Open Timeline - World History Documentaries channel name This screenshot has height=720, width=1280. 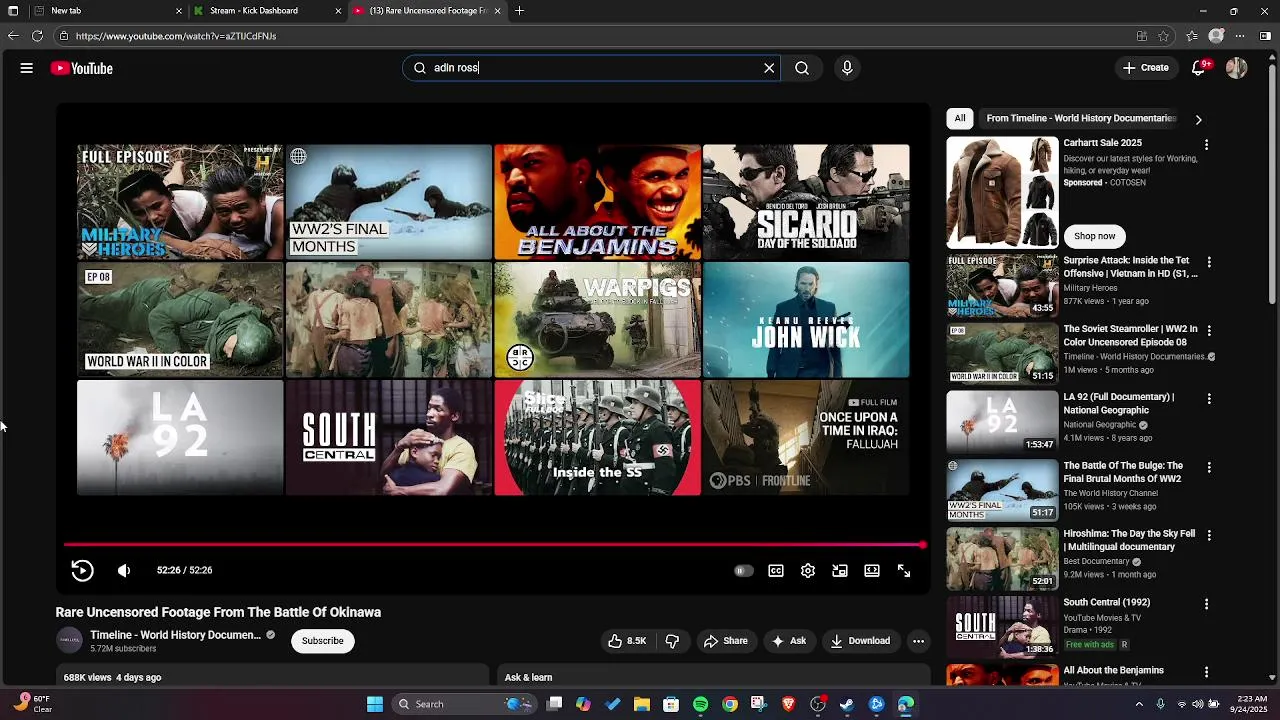175,635
